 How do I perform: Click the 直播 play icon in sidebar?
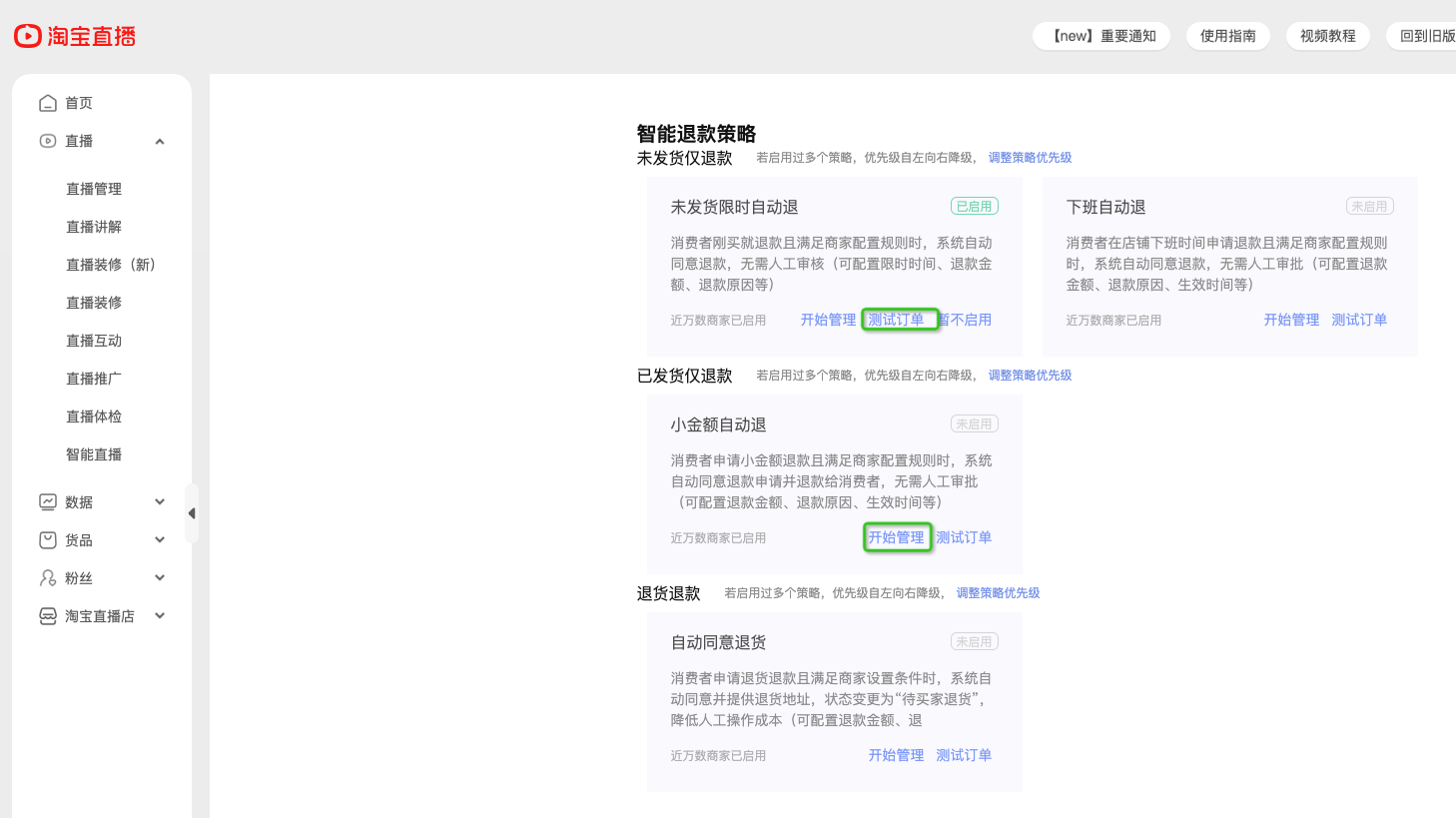(48, 141)
